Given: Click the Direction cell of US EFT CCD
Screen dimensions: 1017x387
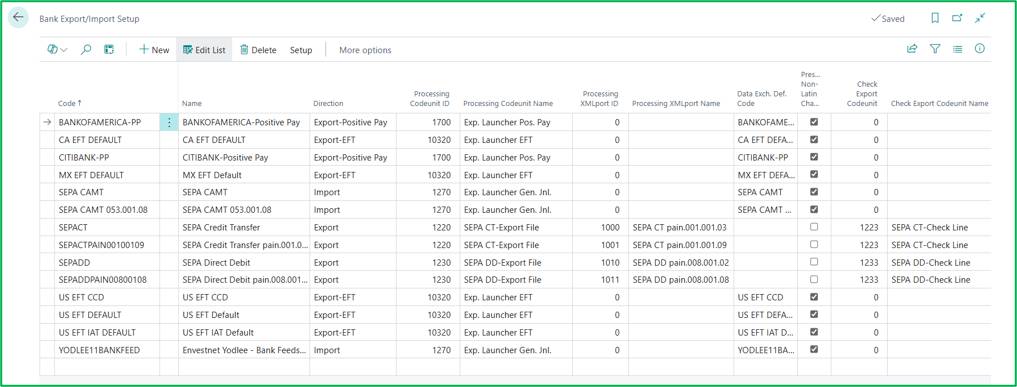Looking at the screenshot, I should (x=353, y=298).
